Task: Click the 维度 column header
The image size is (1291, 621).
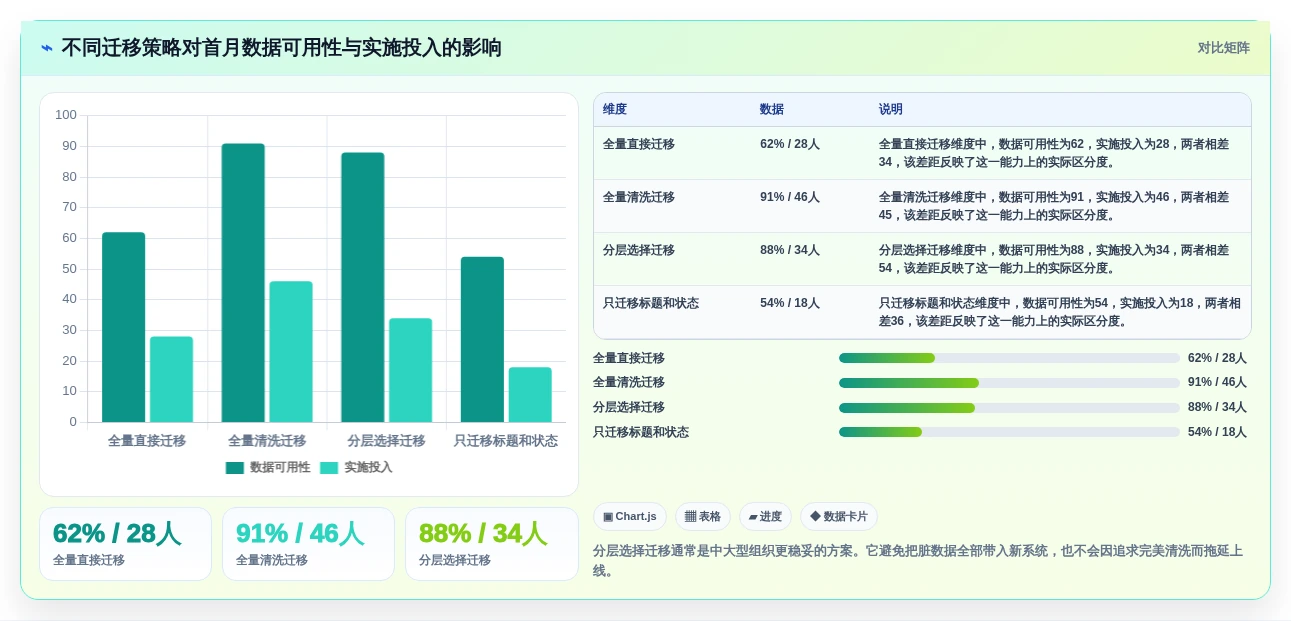Action: pos(615,109)
